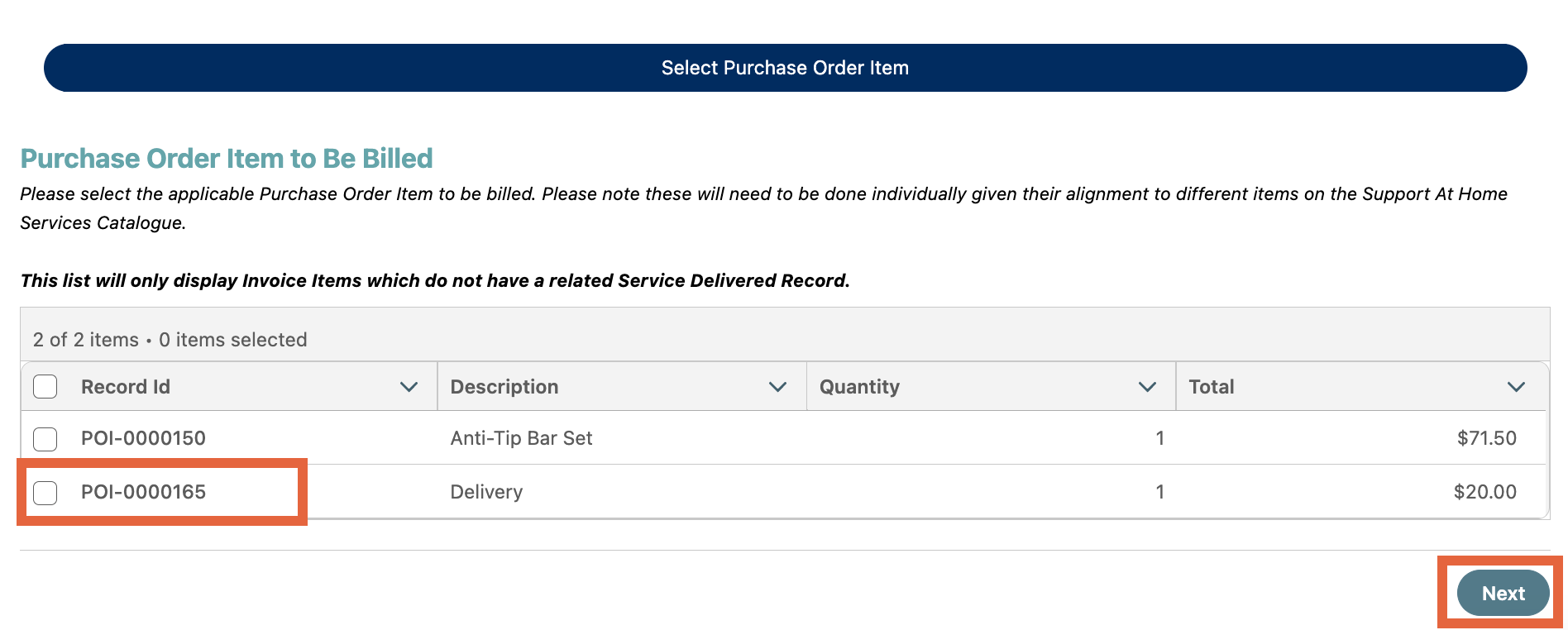Click the Record Id column header label
Viewport: 1568px width, 630px height.
click(126, 387)
